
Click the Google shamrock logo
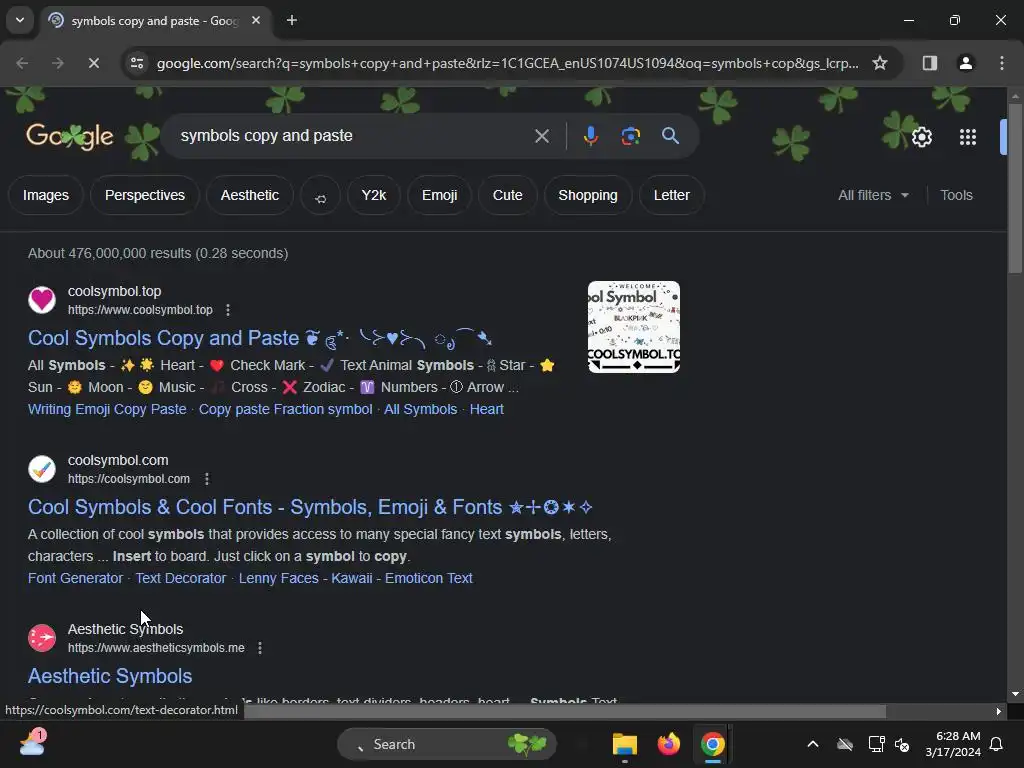tap(69, 136)
